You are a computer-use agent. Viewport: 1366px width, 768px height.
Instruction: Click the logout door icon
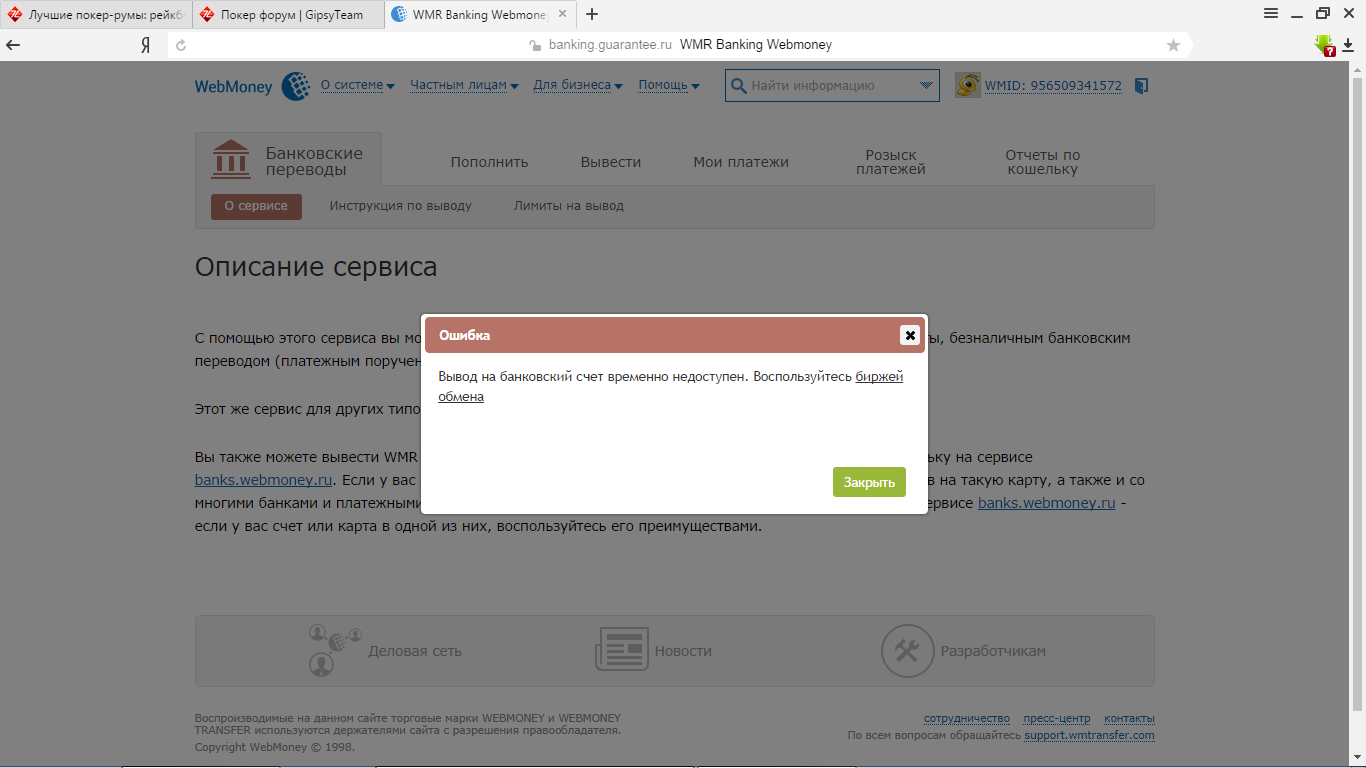(1142, 86)
